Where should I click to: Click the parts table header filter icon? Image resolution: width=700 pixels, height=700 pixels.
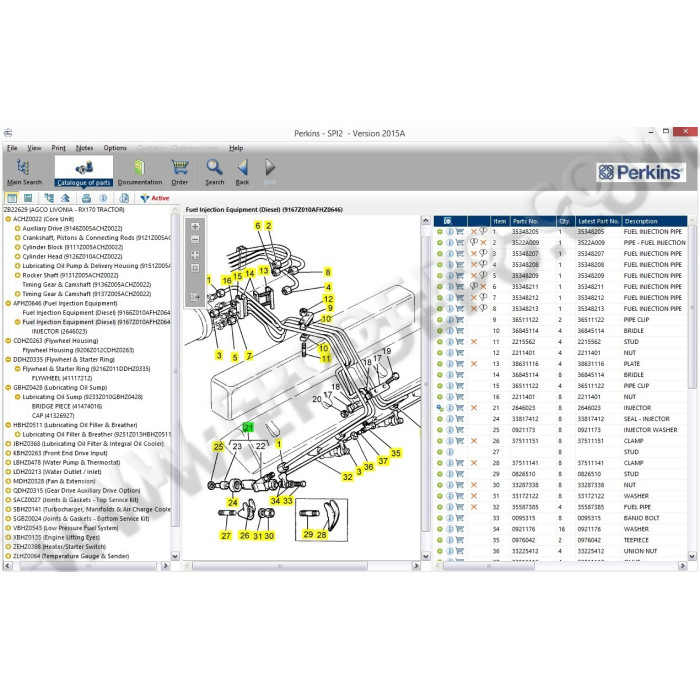447,221
